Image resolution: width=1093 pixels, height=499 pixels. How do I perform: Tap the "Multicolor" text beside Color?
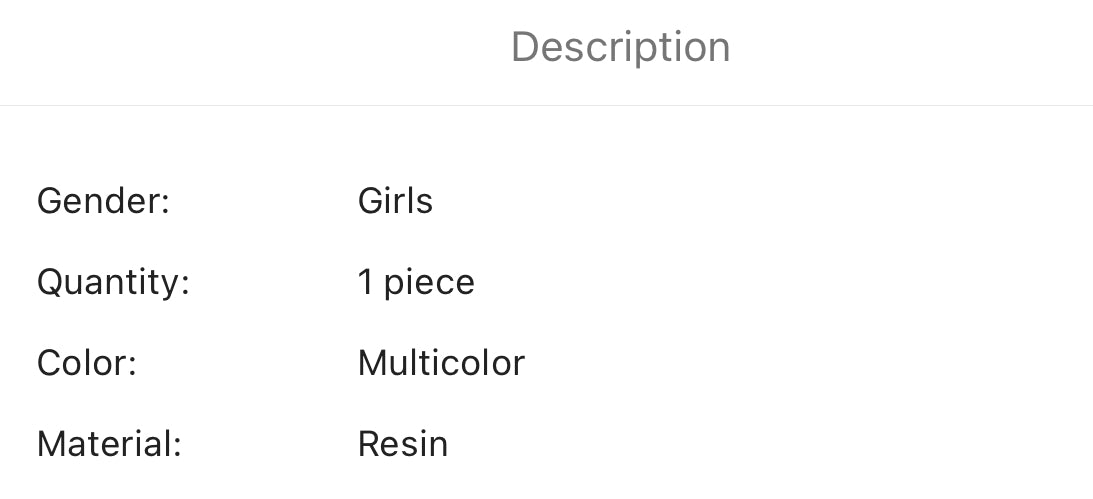tap(441, 362)
